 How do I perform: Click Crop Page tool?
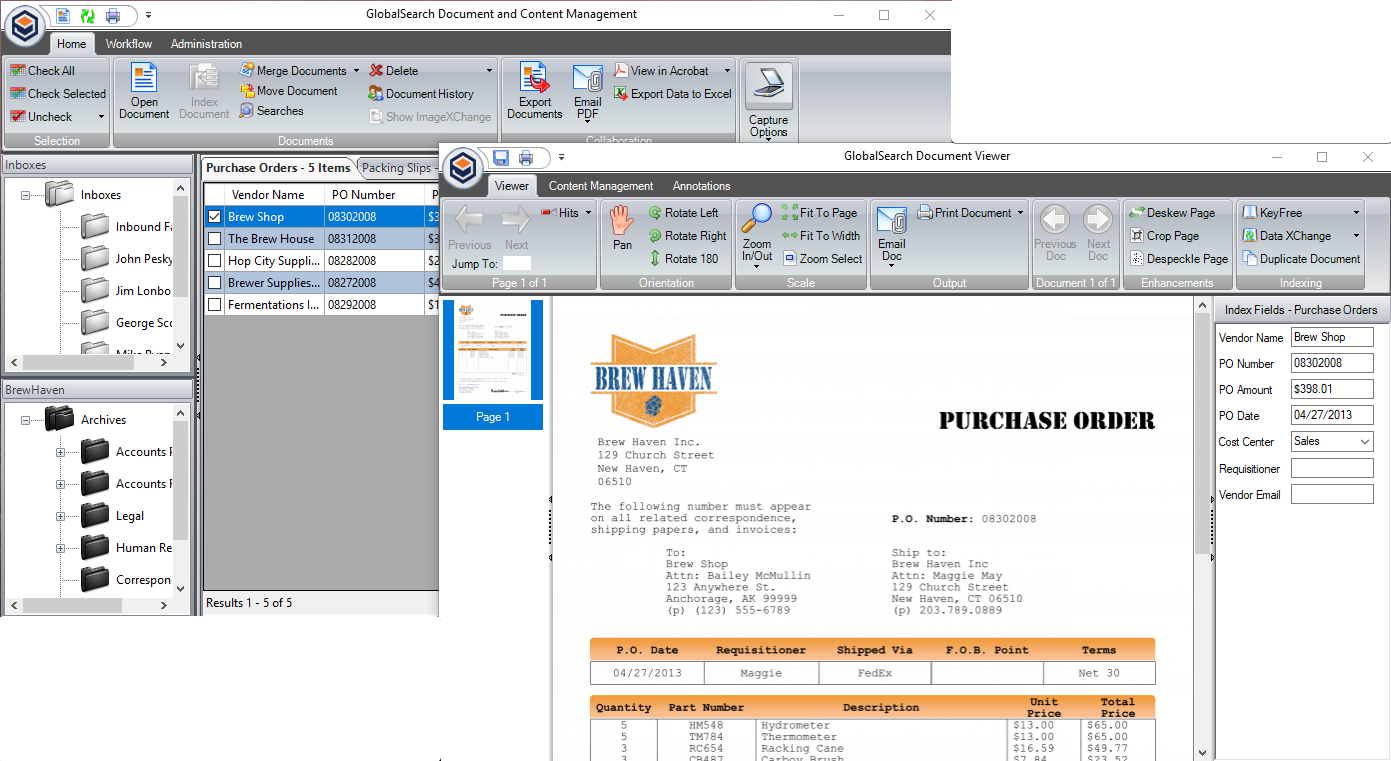click(x=1164, y=236)
